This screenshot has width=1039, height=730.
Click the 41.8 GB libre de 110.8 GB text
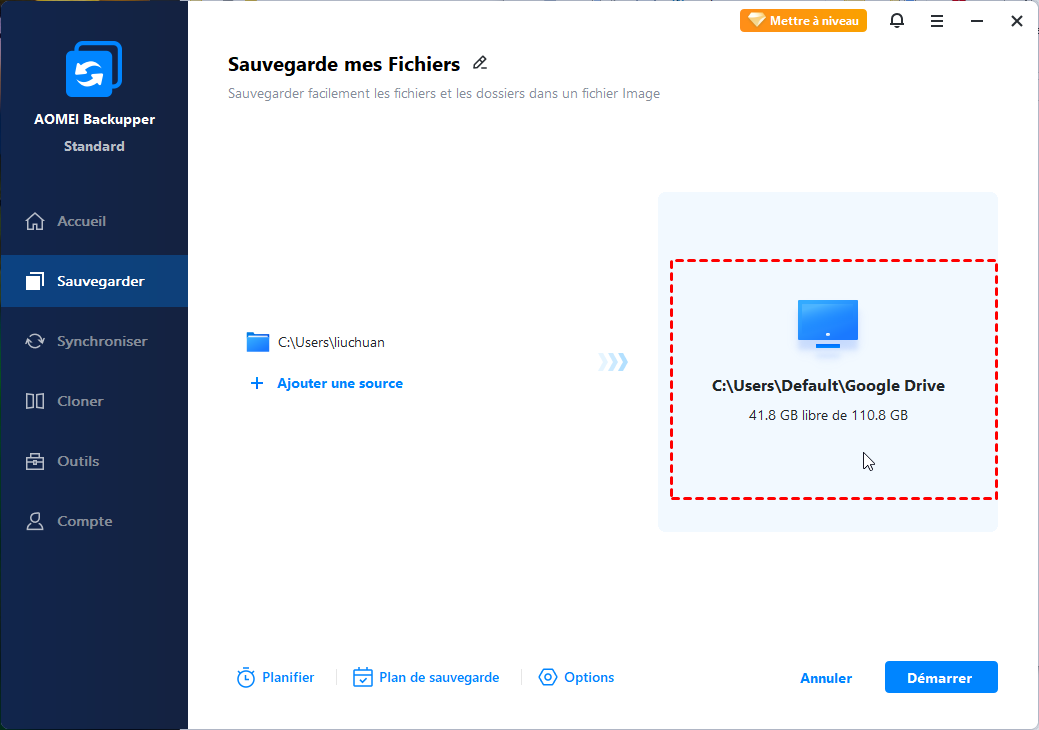click(828, 415)
